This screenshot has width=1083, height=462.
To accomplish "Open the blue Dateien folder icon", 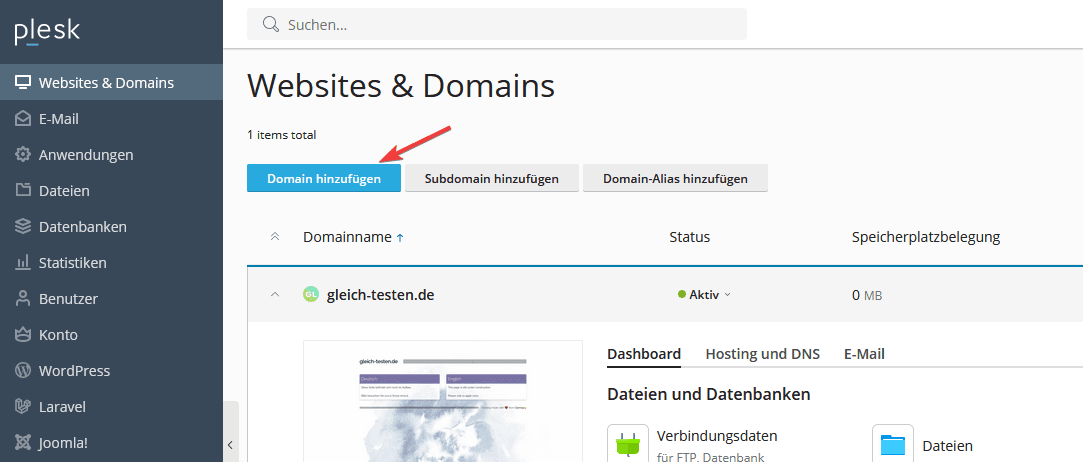I will (x=892, y=444).
